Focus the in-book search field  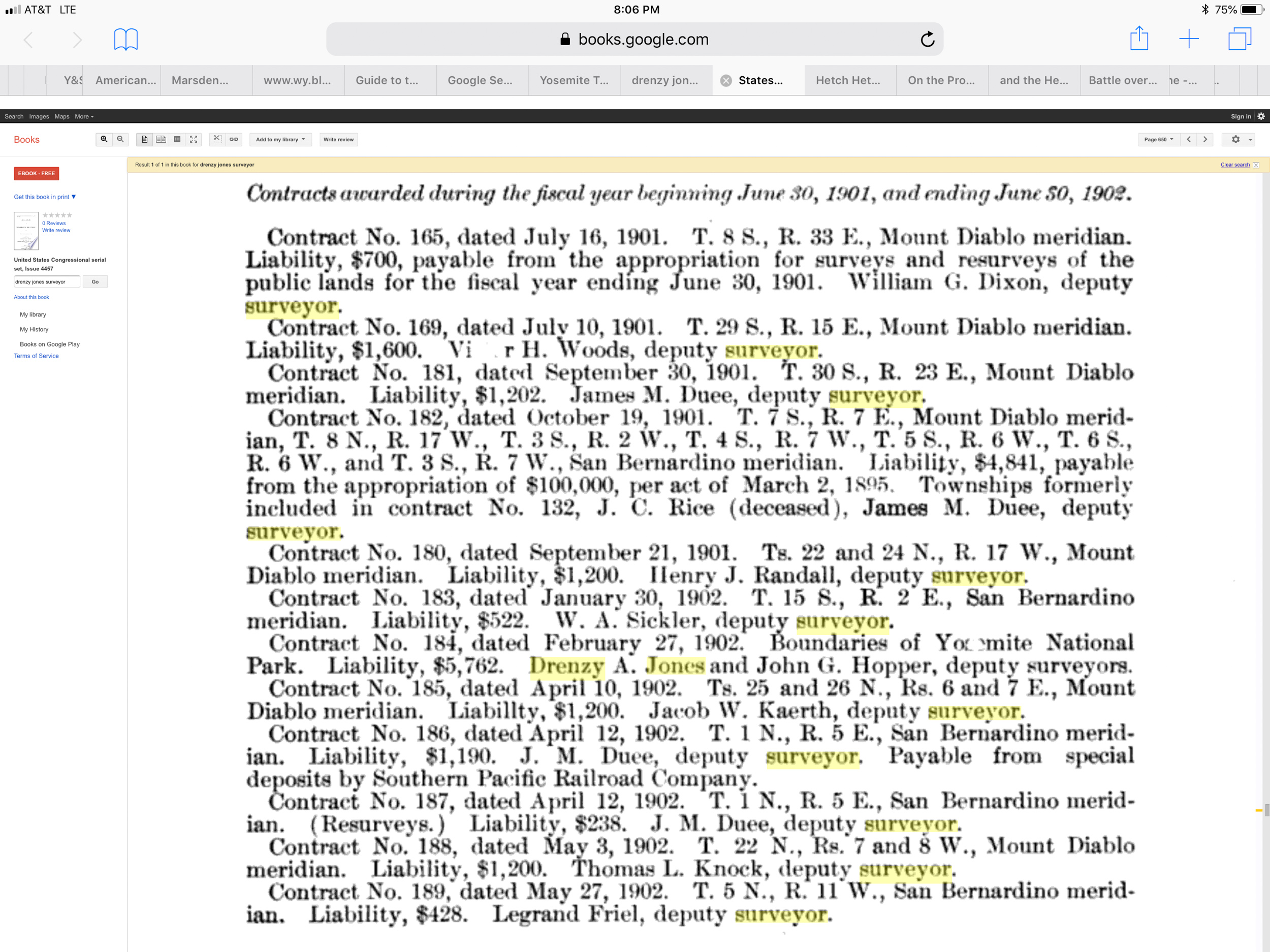(47, 282)
